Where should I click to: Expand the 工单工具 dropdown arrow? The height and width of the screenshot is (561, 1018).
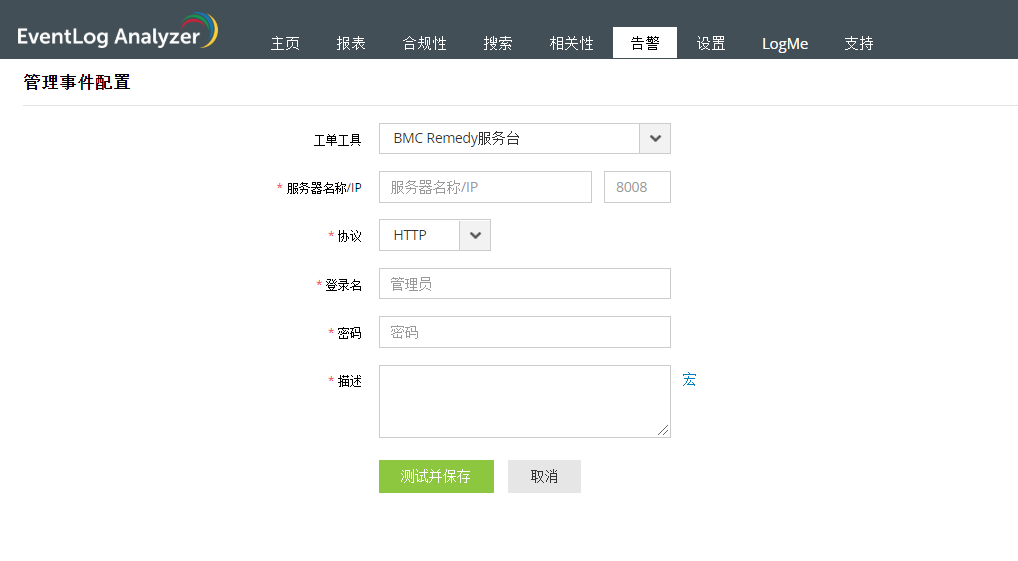pos(655,139)
